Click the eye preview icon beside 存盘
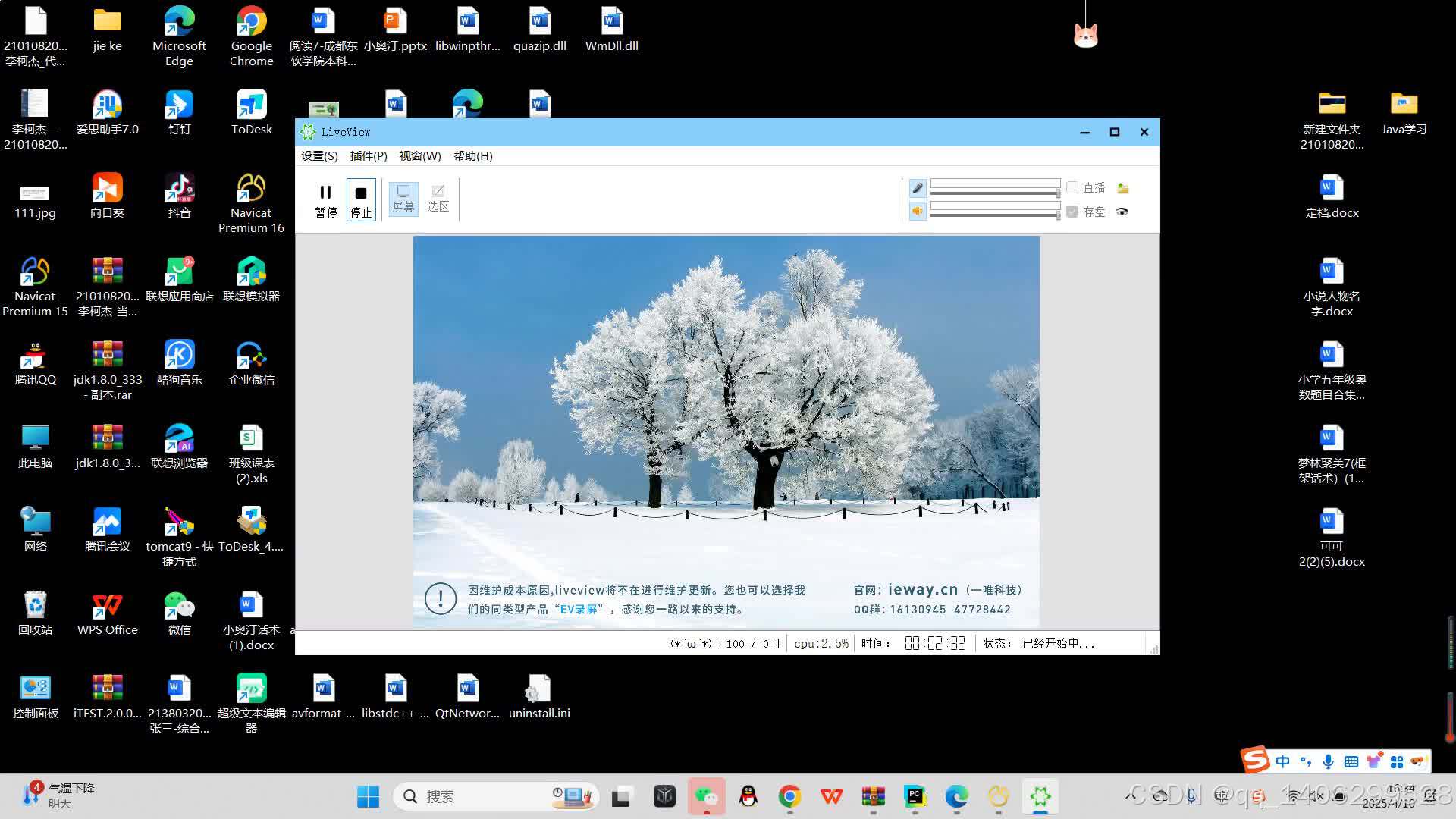This screenshot has width=1456, height=819. coord(1122,212)
